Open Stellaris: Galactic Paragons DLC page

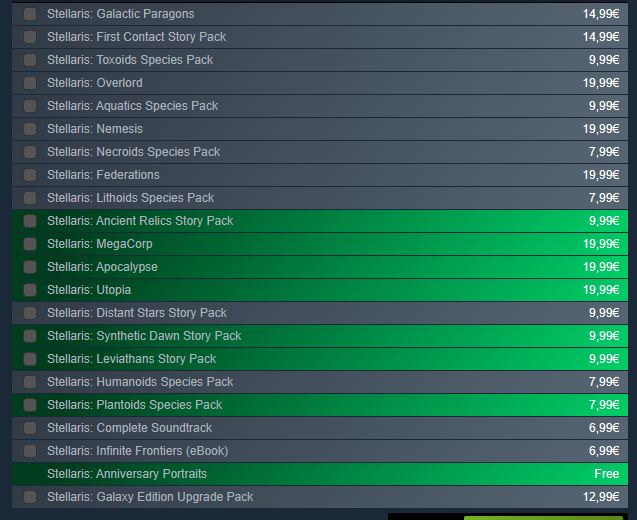coord(121,14)
